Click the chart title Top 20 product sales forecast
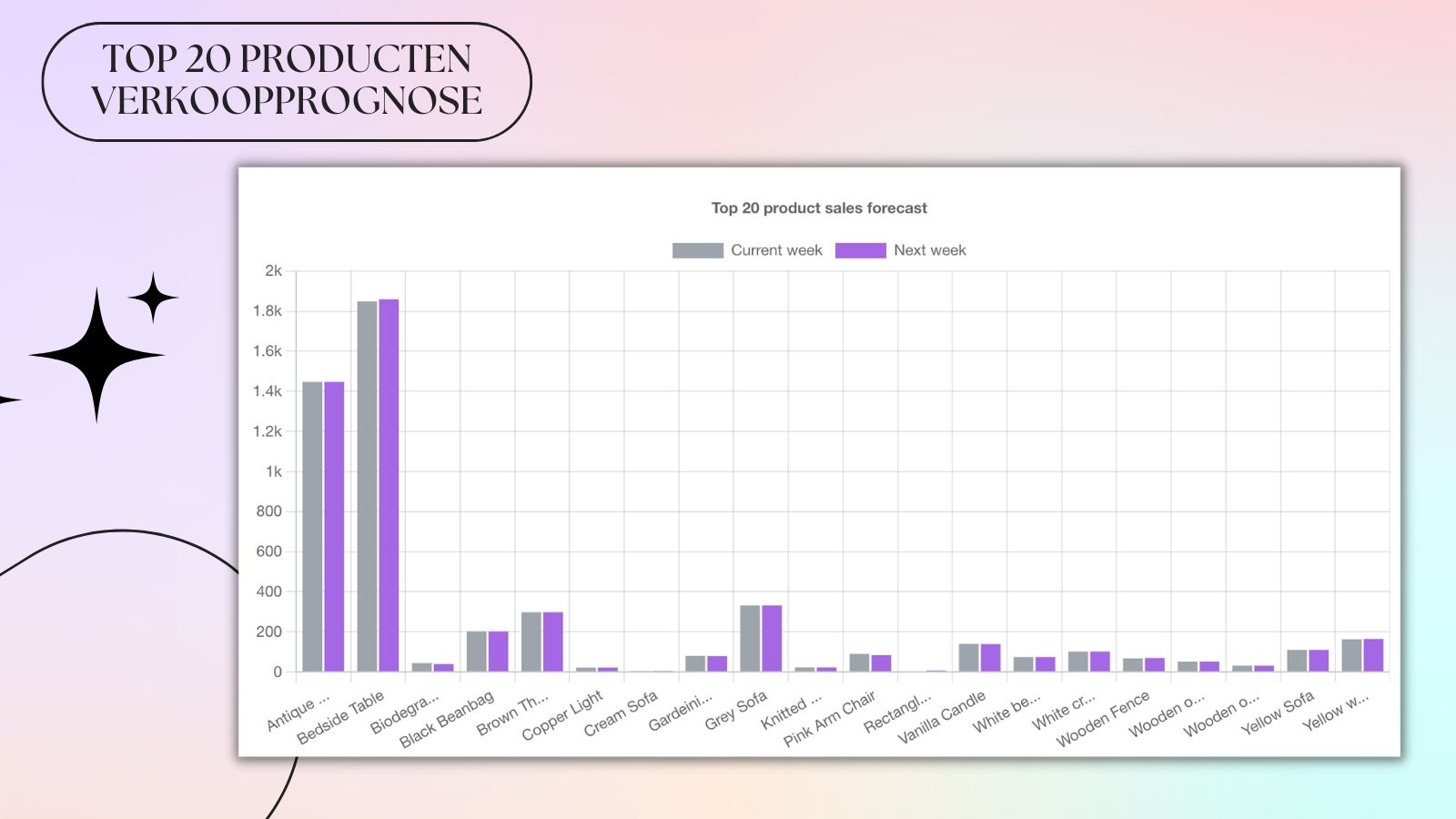Screen dimensions: 1456x819 click(x=819, y=208)
